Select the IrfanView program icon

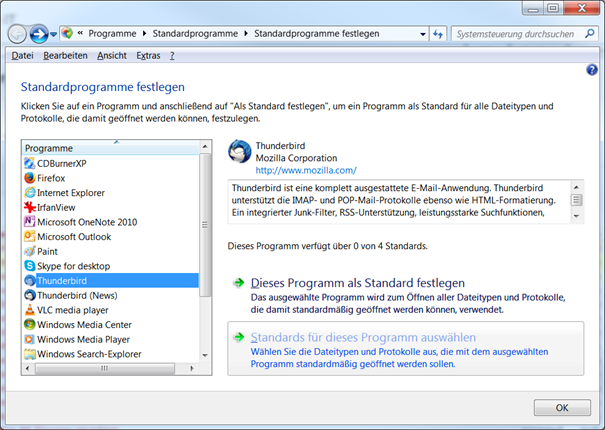click(29, 207)
